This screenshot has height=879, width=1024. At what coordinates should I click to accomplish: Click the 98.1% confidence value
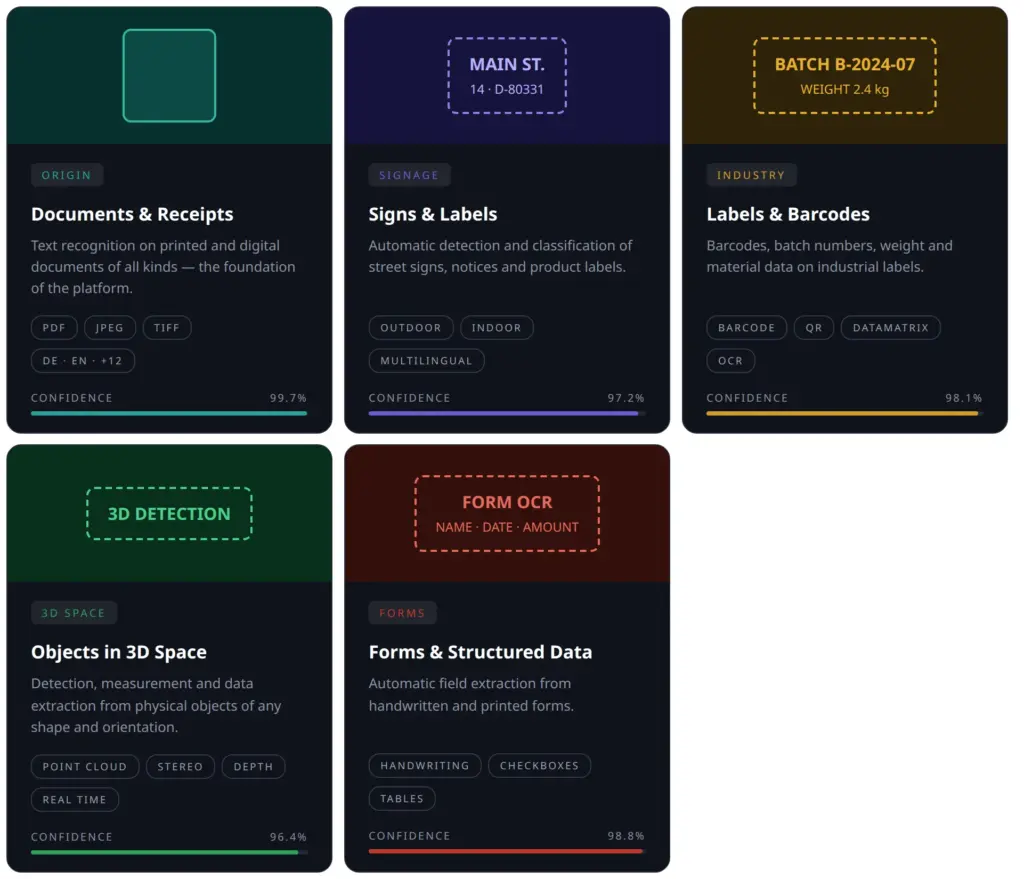tap(964, 398)
